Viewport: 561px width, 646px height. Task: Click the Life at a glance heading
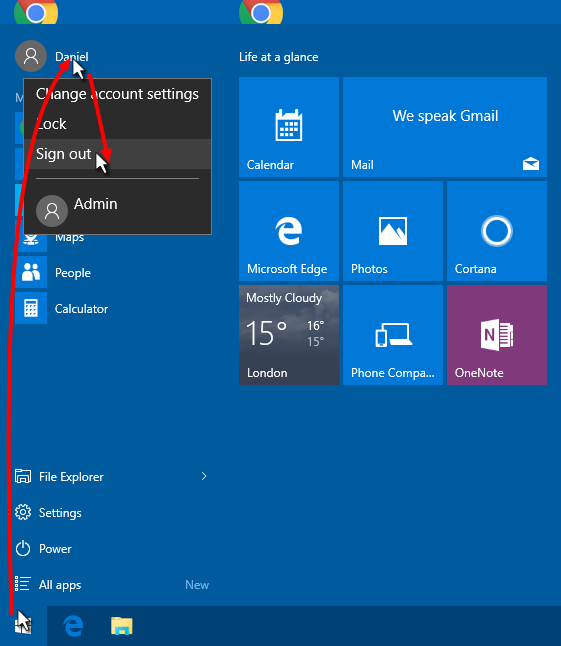tap(278, 57)
